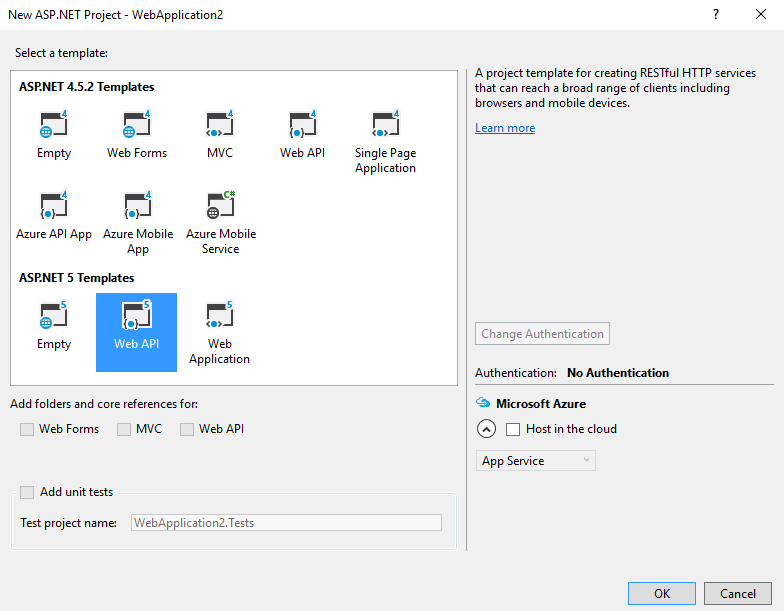784x611 pixels.
Task: Enable the Add unit tests checkbox
Action: tap(27, 492)
